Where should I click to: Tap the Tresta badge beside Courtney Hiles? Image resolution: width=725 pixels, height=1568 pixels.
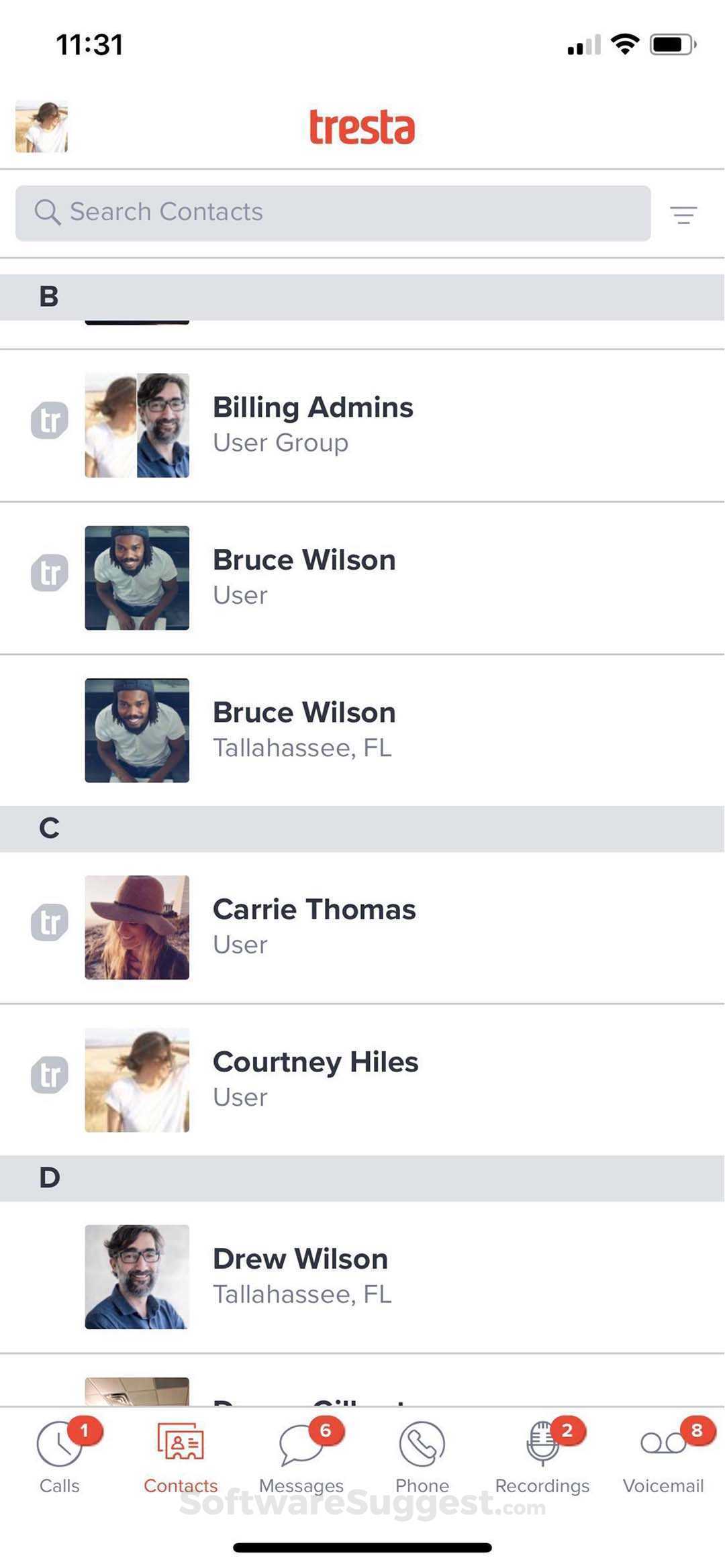tap(50, 1075)
